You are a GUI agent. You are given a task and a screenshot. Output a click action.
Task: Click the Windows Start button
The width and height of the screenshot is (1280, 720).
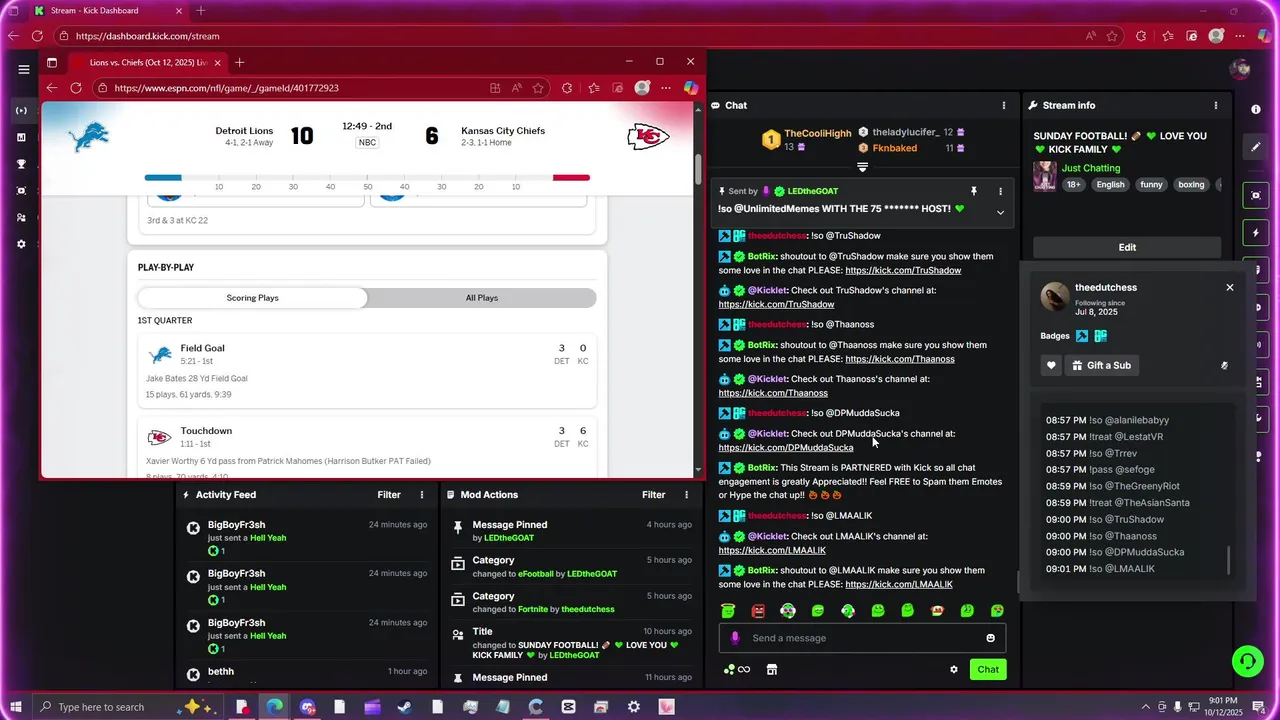(x=16, y=707)
